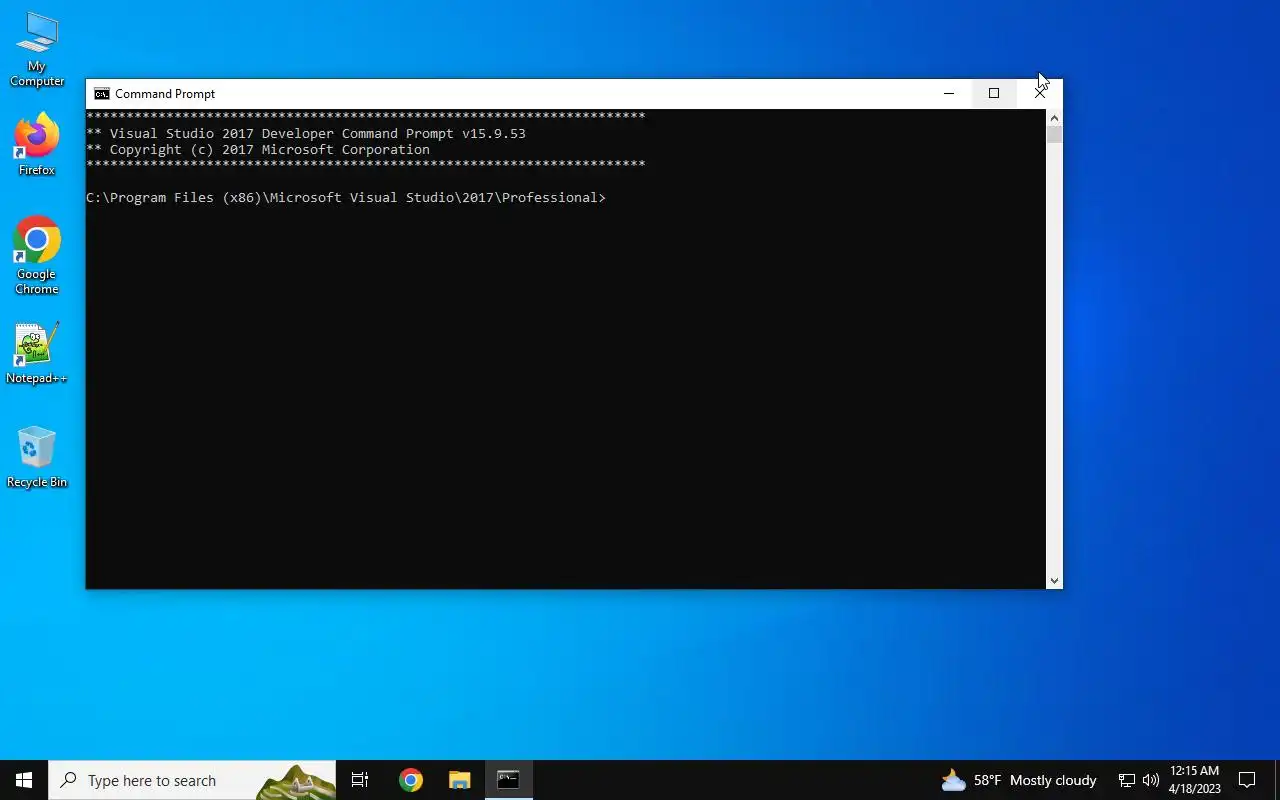
Task: Open the Command Prompt title bar system icon
Action: (x=102, y=94)
